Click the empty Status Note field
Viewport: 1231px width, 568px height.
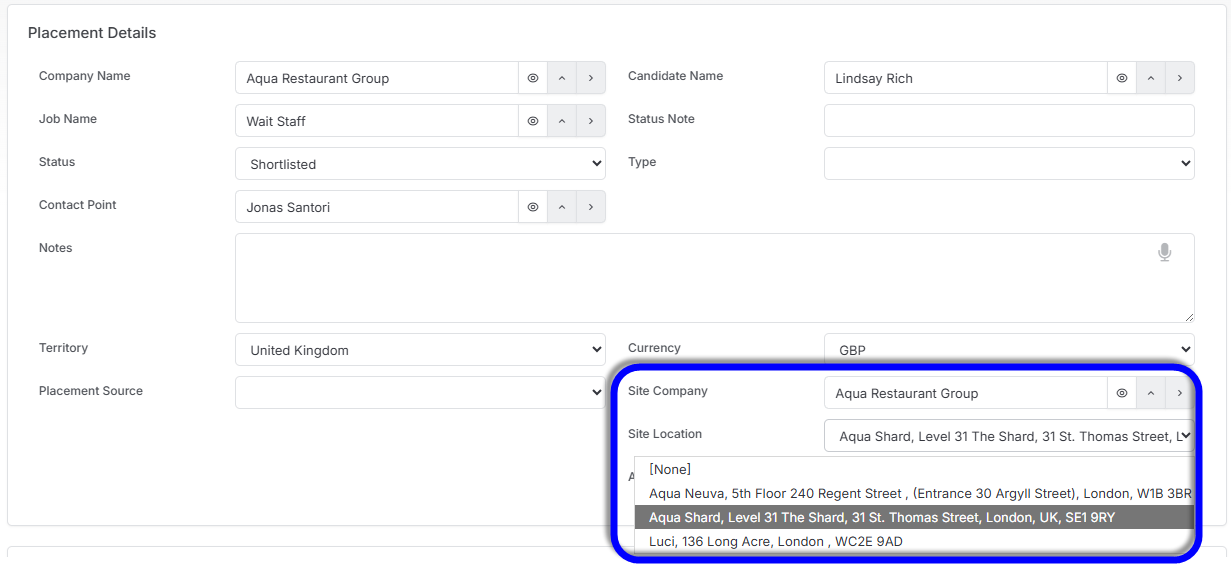click(1009, 121)
